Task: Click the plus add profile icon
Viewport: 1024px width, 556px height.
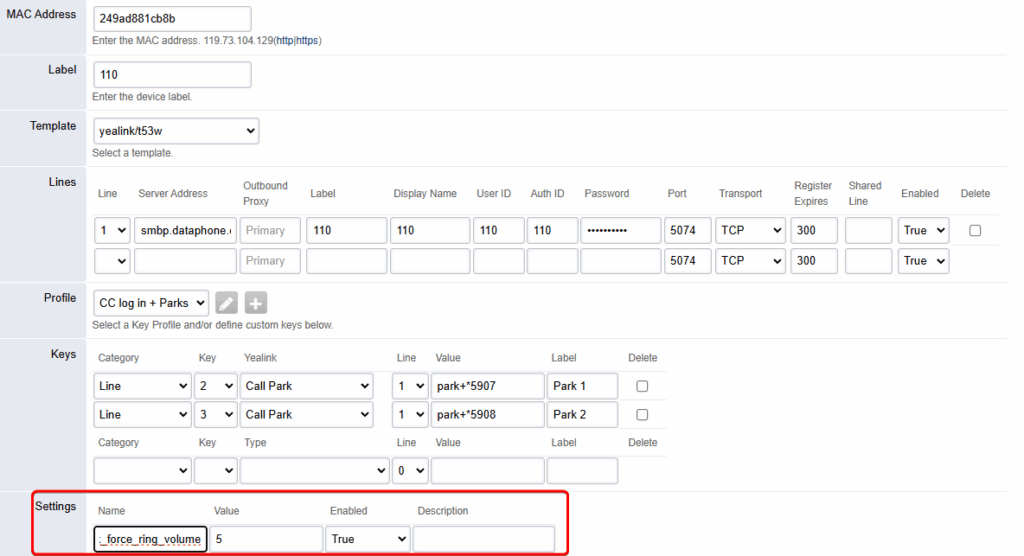Action: [256, 303]
